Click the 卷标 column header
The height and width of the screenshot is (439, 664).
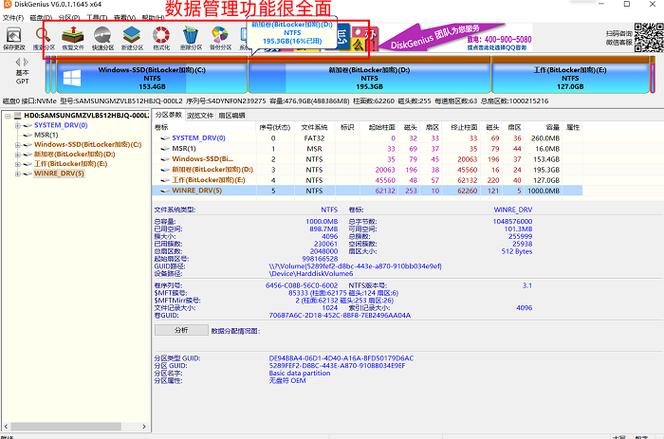click(x=161, y=127)
